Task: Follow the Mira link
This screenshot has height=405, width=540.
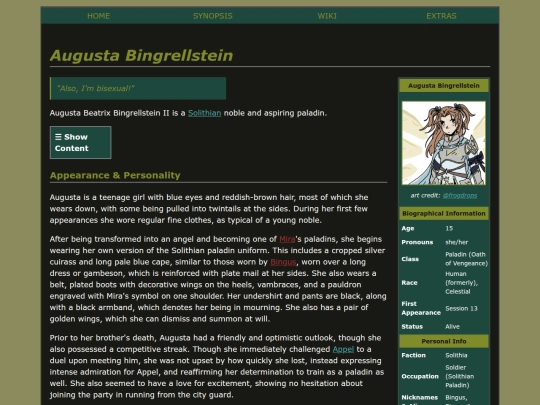Action: pyautogui.click(x=287, y=239)
